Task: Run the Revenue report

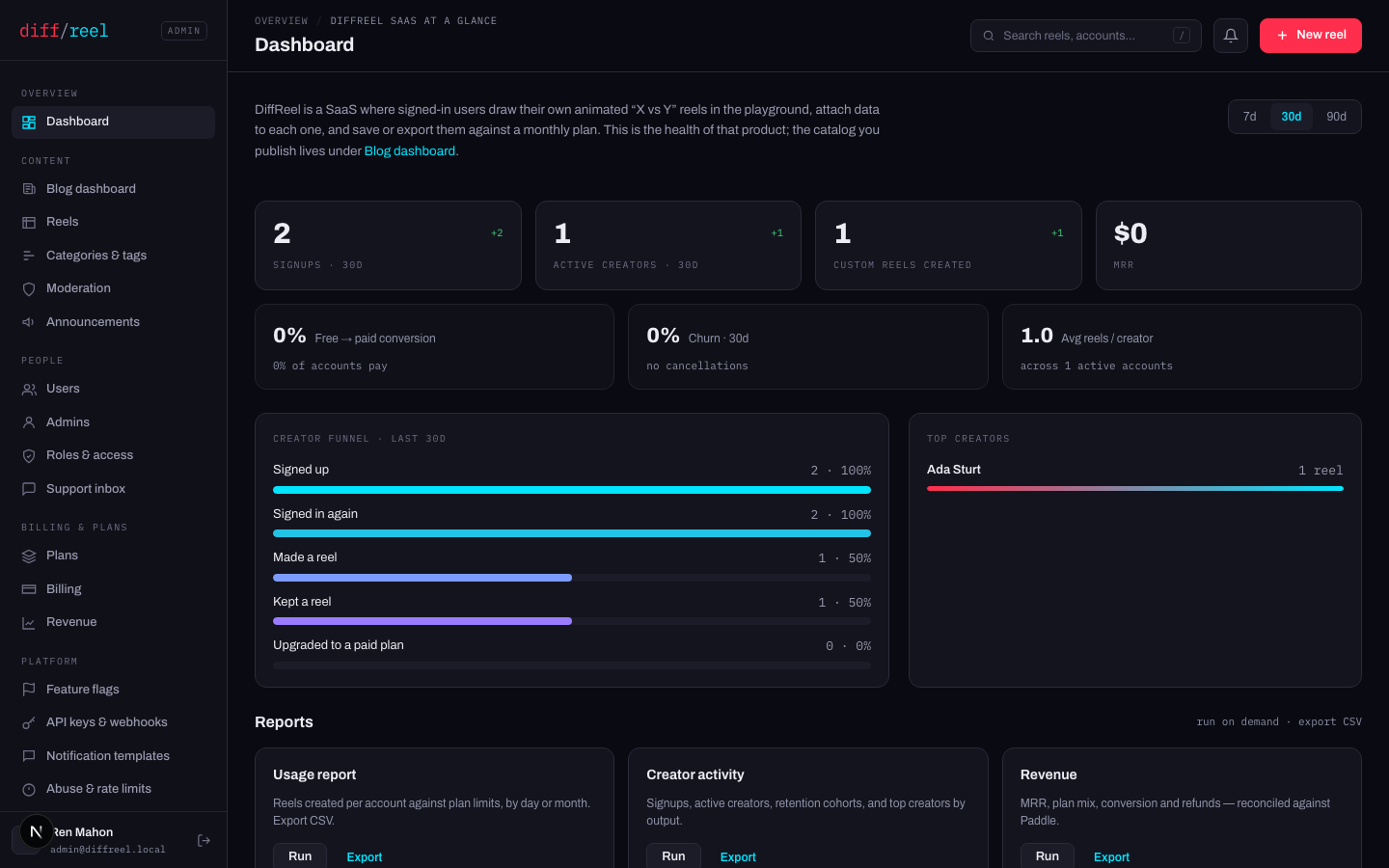Action: point(1048,856)
